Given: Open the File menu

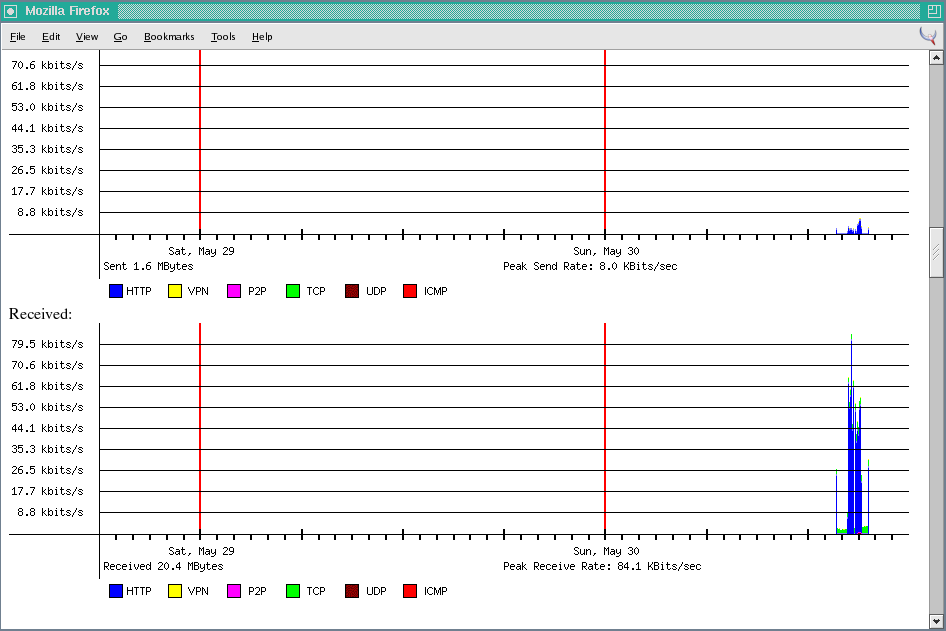Looking at the screenshot, I should pos(17,37).
